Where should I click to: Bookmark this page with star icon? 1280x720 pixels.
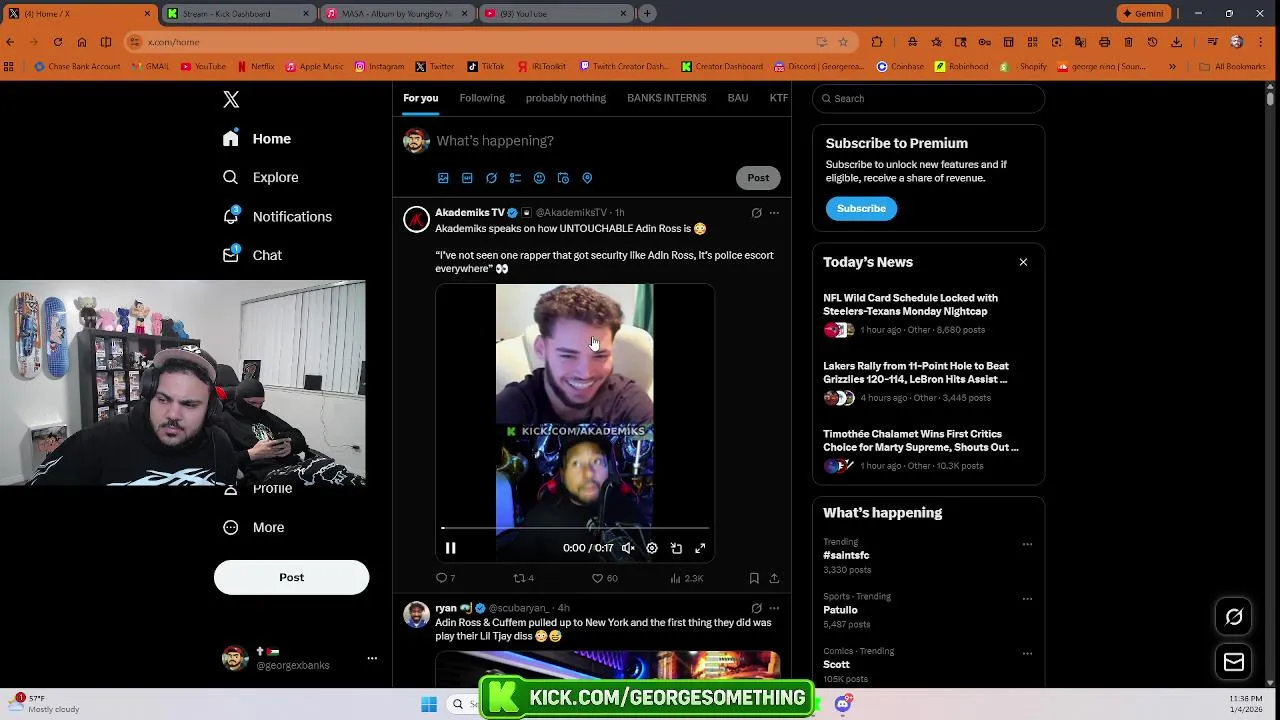(x=843, y=42)
